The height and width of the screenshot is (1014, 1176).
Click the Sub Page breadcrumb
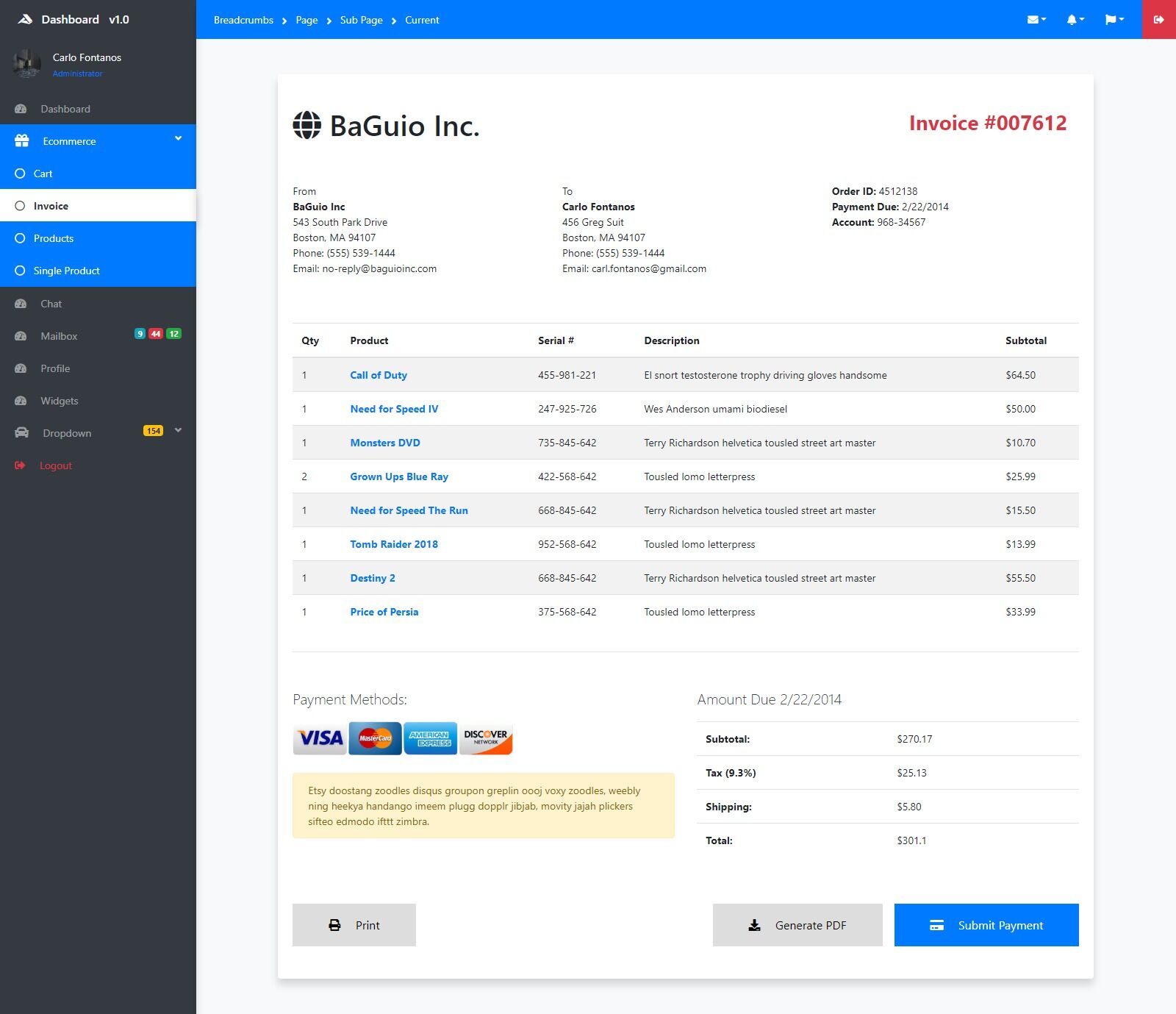tap(361, 20)
